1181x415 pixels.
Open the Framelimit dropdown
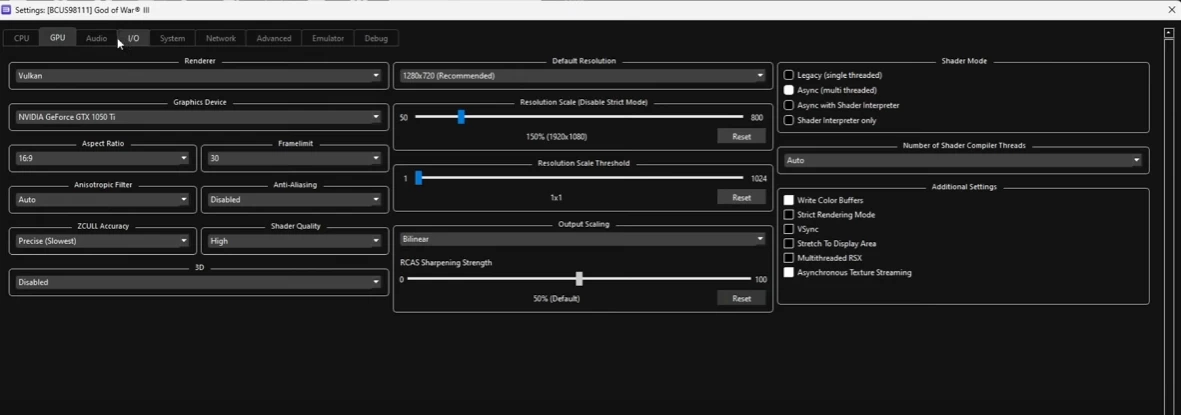coord(294,158)
